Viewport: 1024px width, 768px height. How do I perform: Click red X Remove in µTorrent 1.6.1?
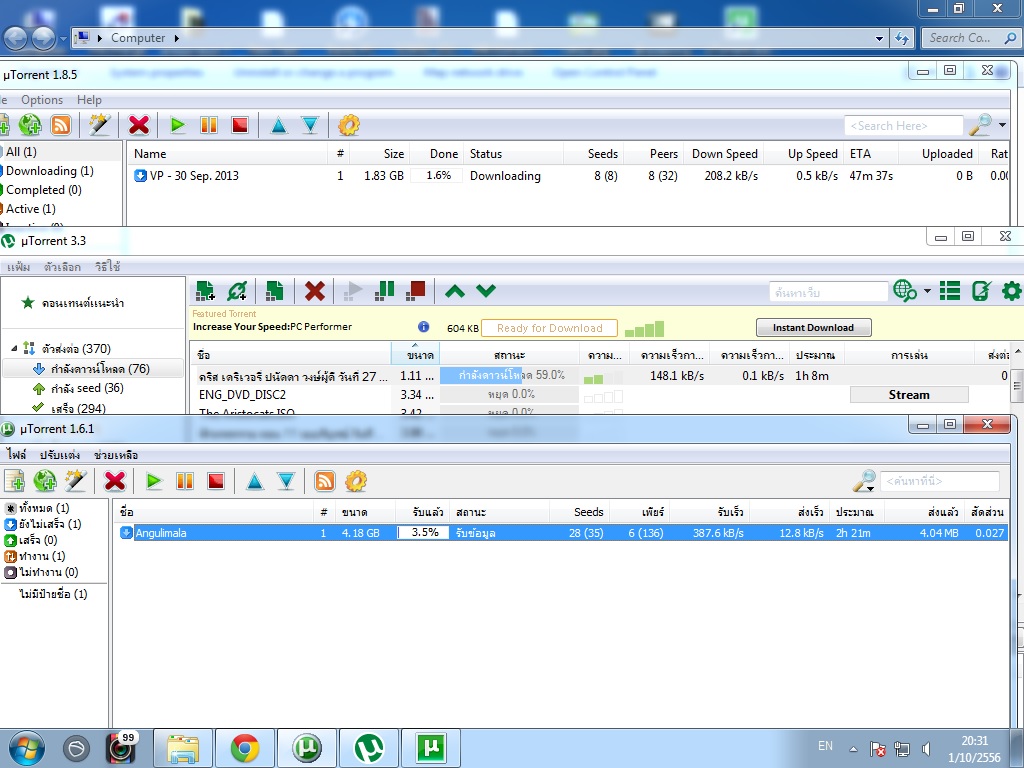tap(114, 481)
